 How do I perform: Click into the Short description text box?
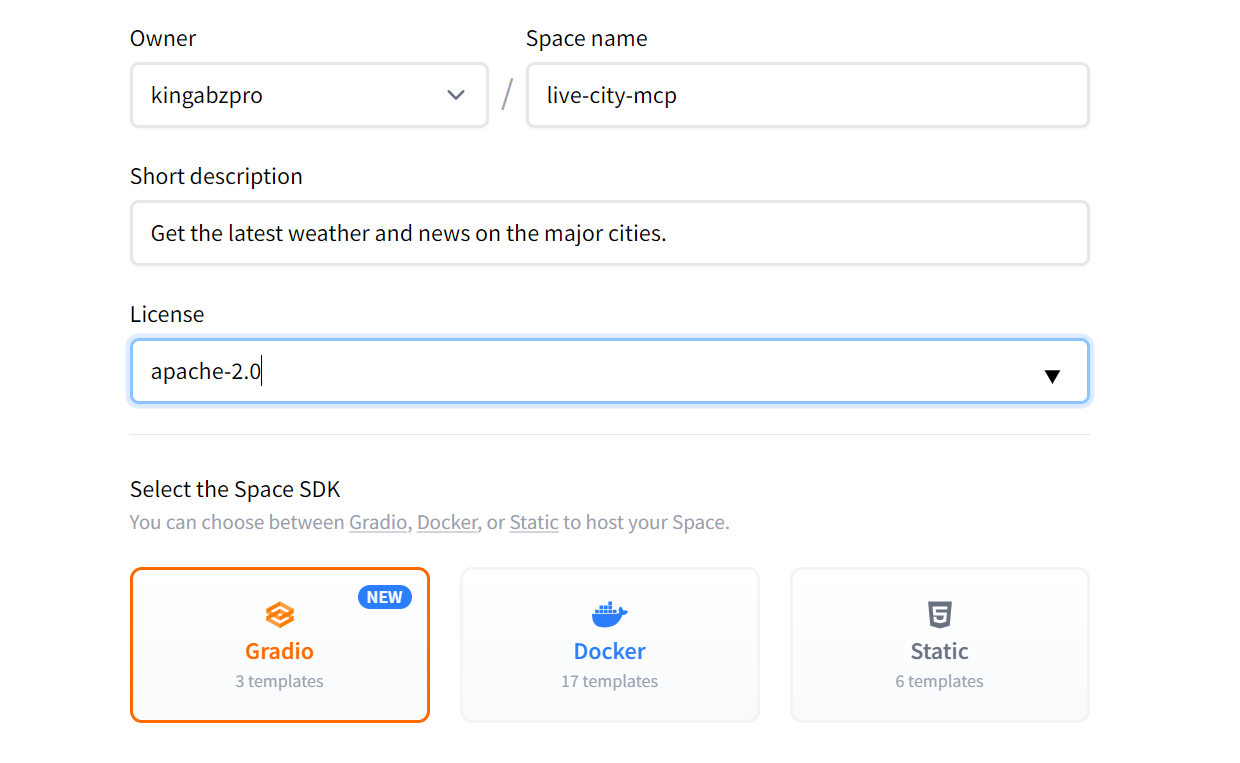point(609,234)
